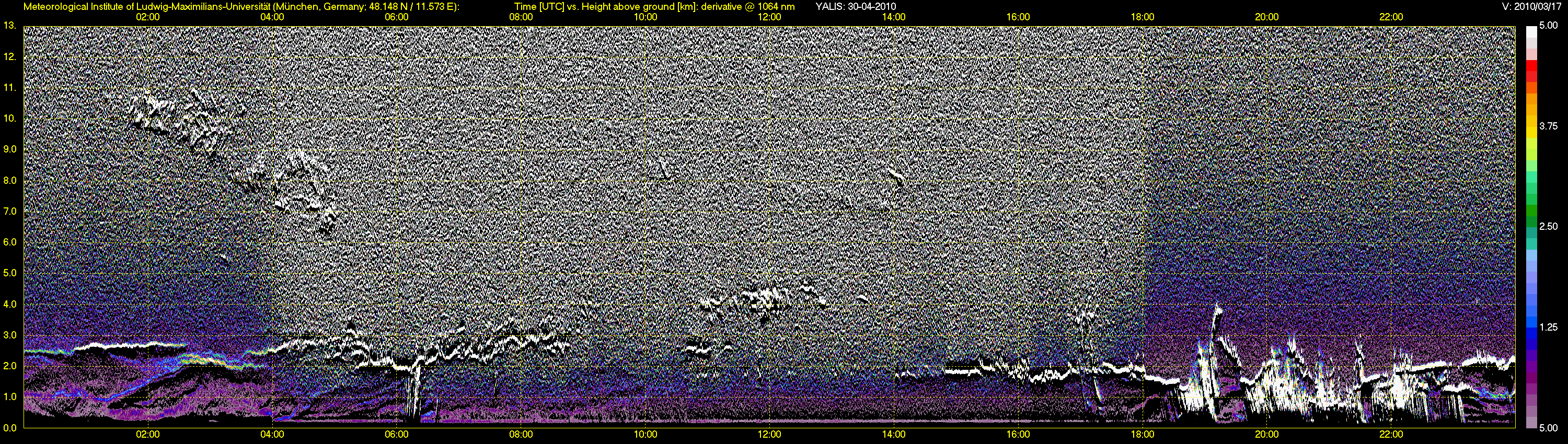The image size is (1568, 444).
Task: Click the 2.50 value on the color scale
Action: coord(1549,226)
